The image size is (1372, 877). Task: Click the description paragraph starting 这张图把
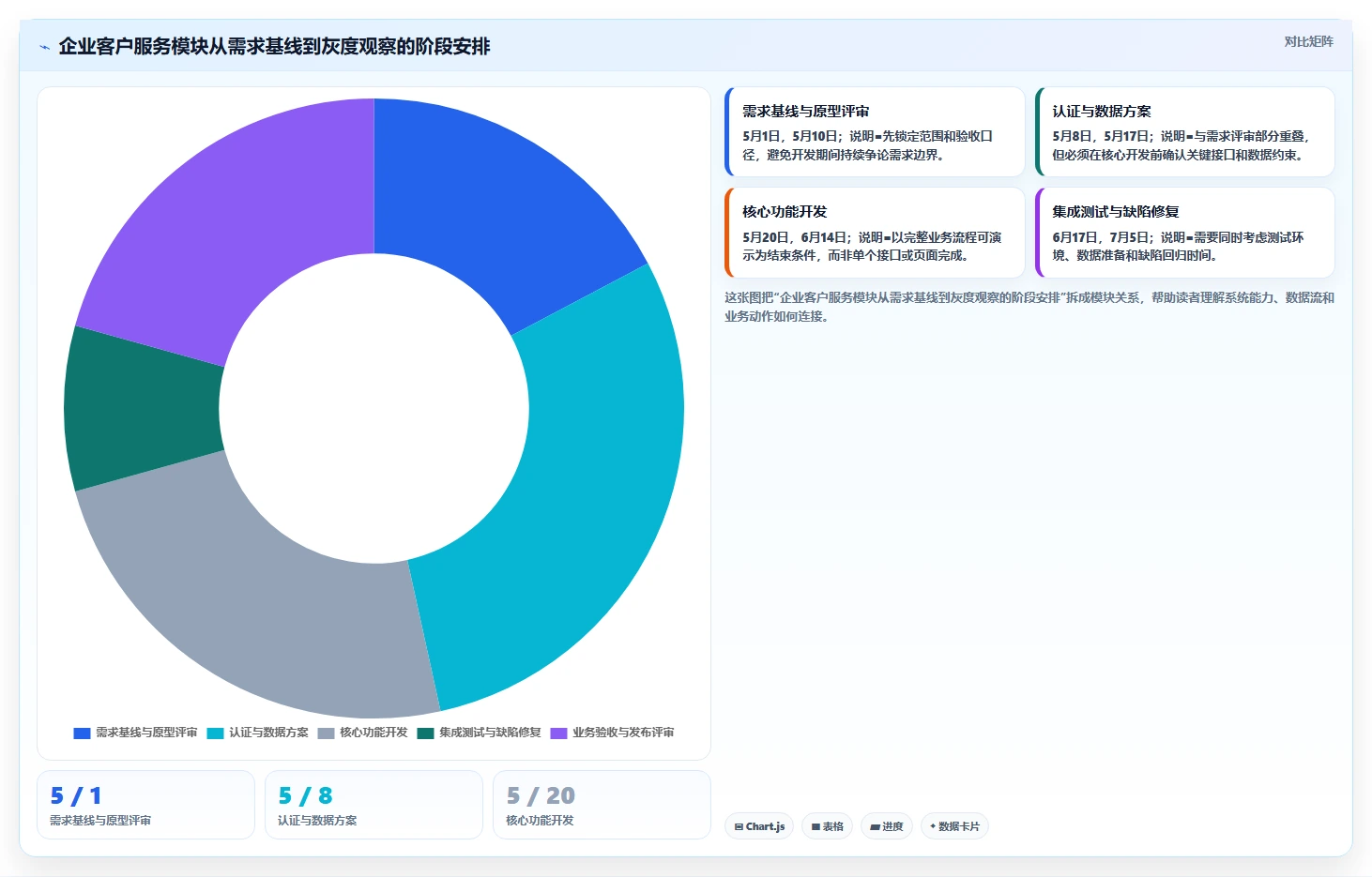[x=1029, y=307]
